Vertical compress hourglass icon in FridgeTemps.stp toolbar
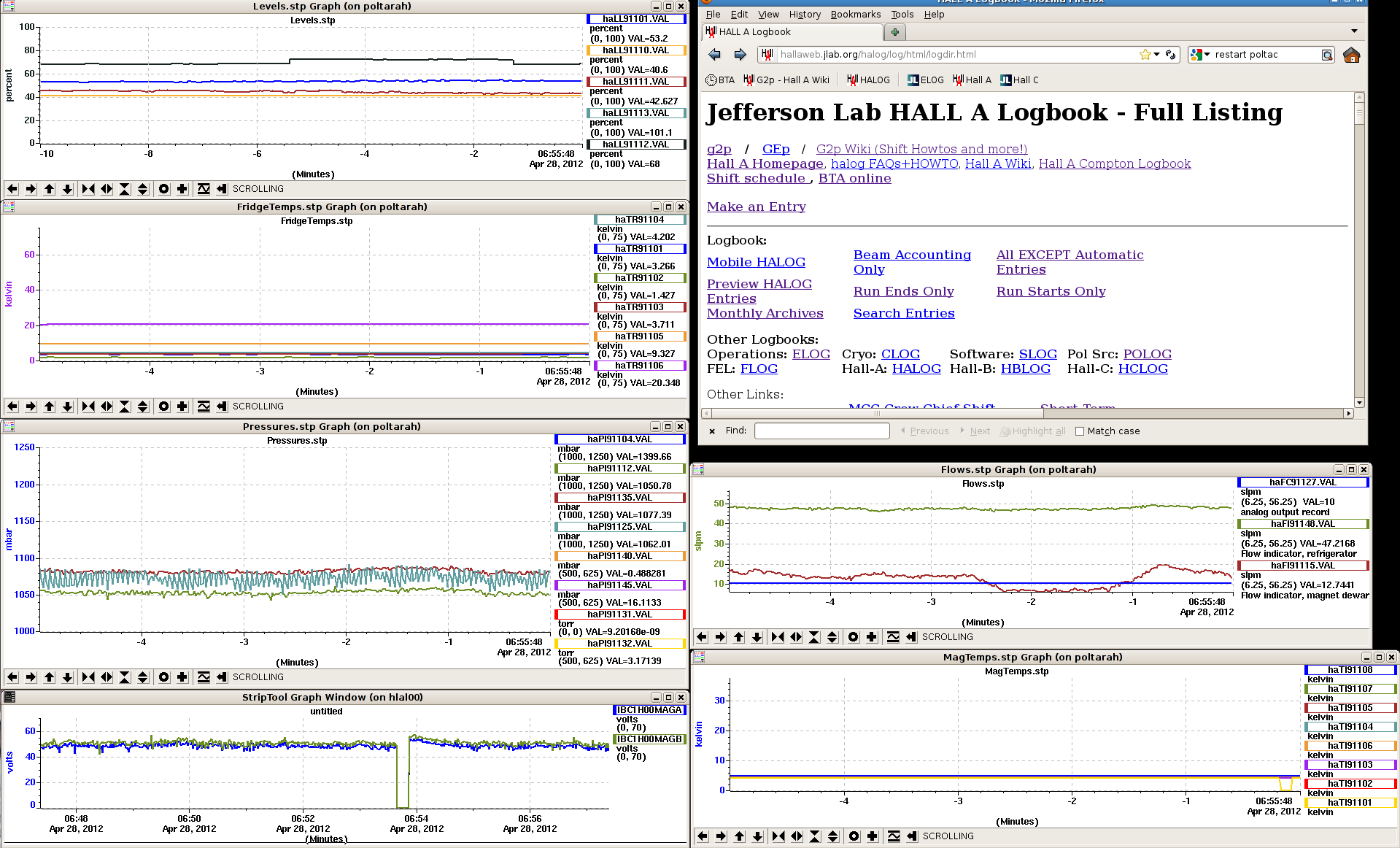1400x848 pixels. [125, 406]
